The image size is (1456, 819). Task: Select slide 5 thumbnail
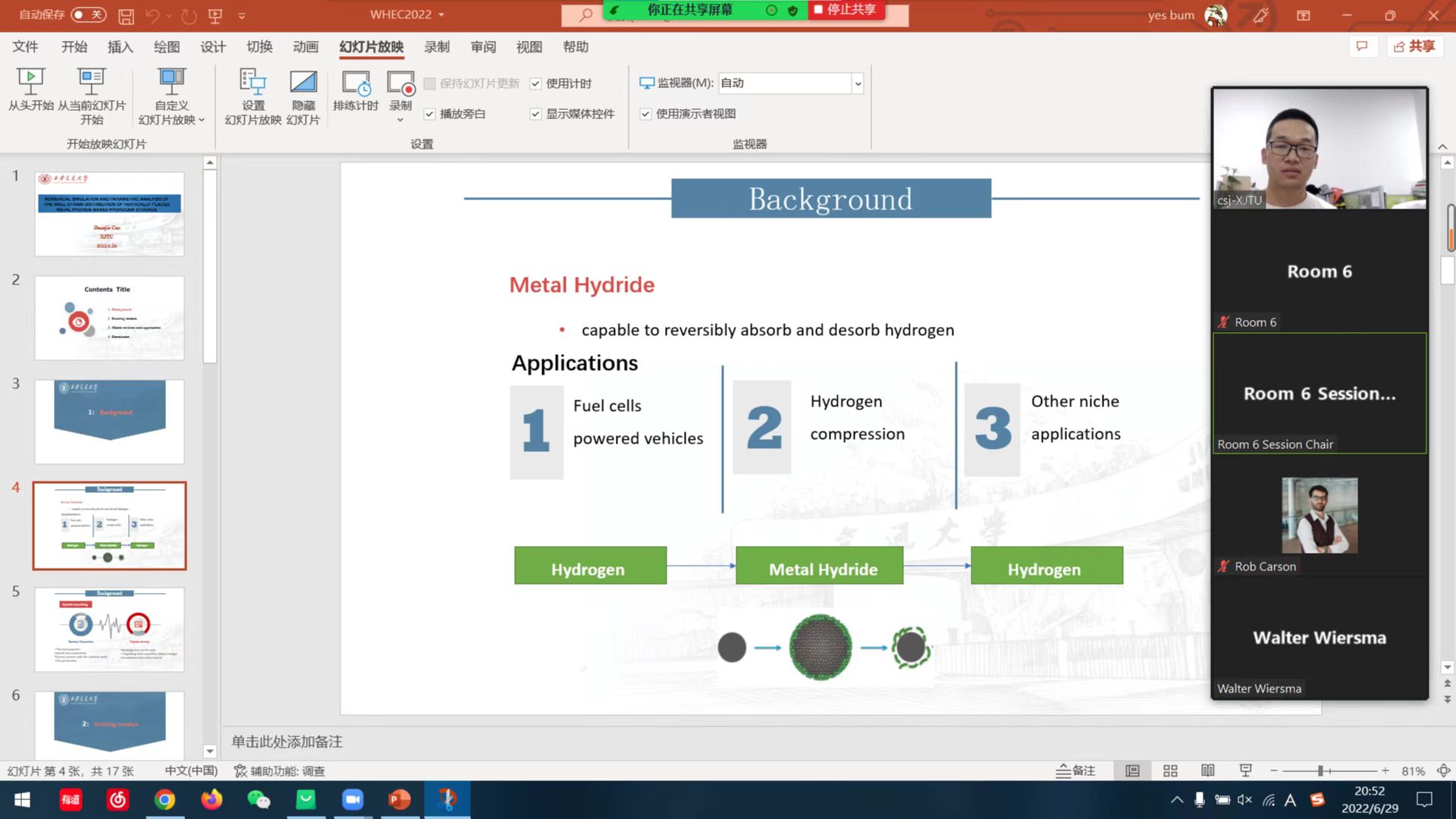(x=109, y=629)
